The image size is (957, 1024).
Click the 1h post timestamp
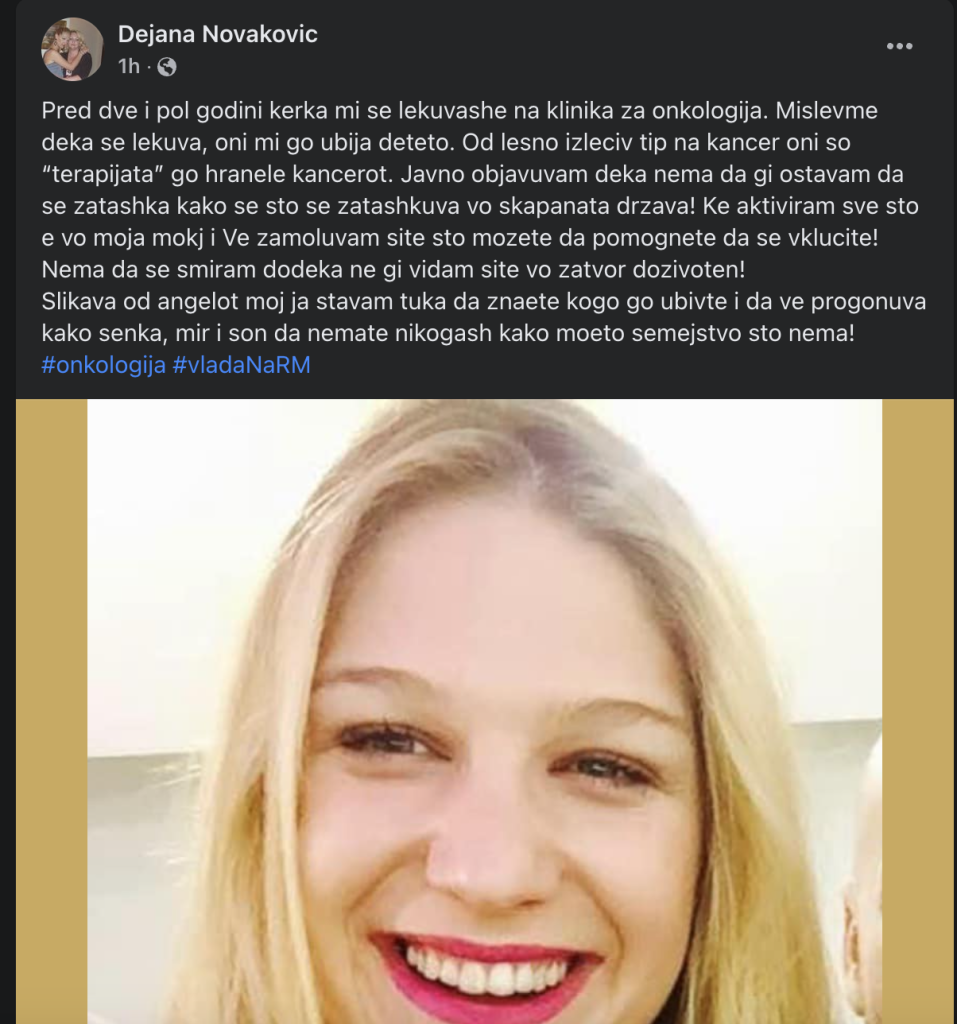tap(129, 67)
